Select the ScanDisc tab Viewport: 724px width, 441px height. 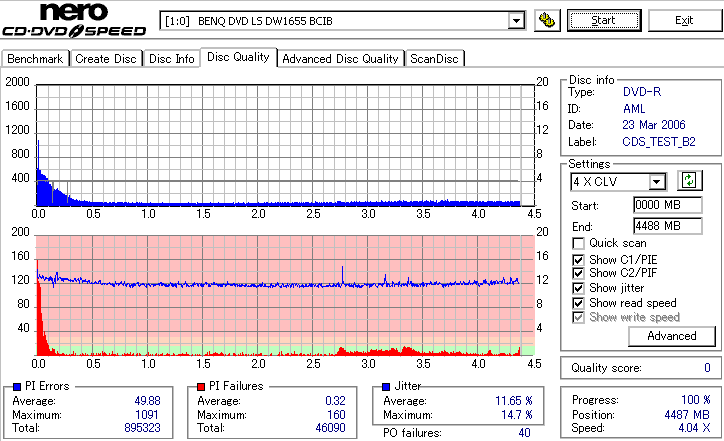[434, 59]
